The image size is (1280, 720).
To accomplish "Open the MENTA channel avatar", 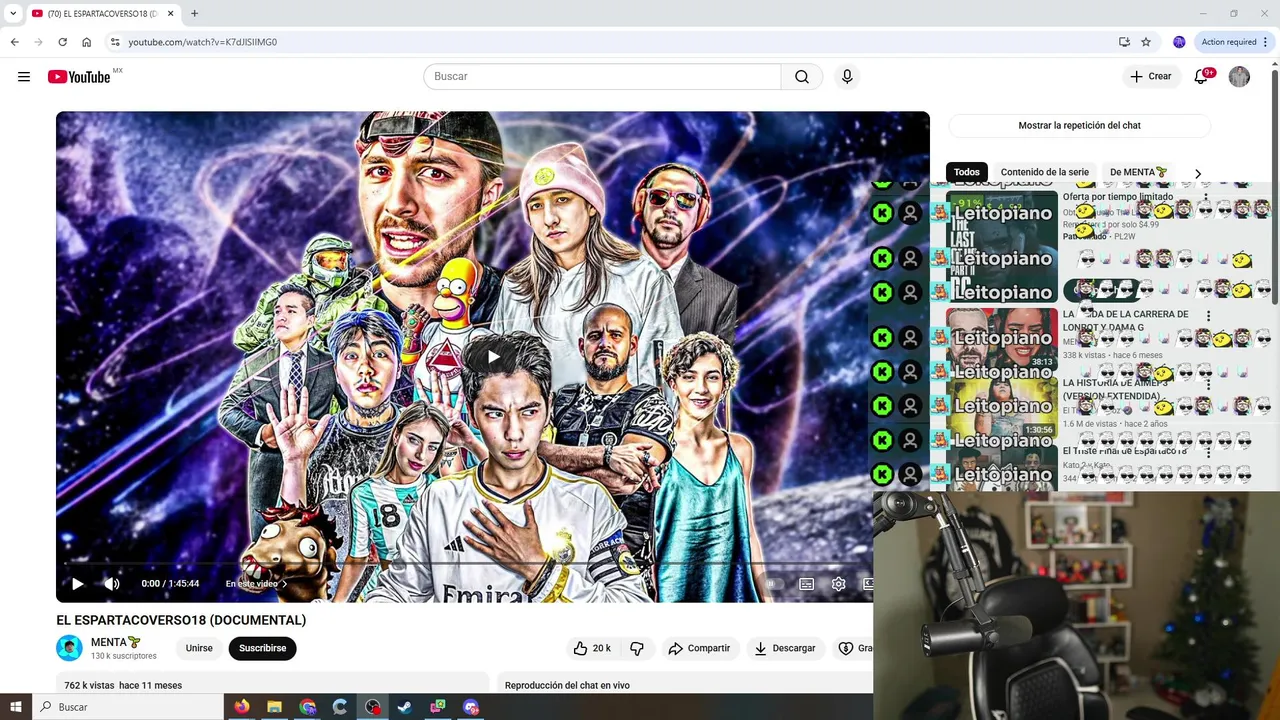I will click(69, 648).
